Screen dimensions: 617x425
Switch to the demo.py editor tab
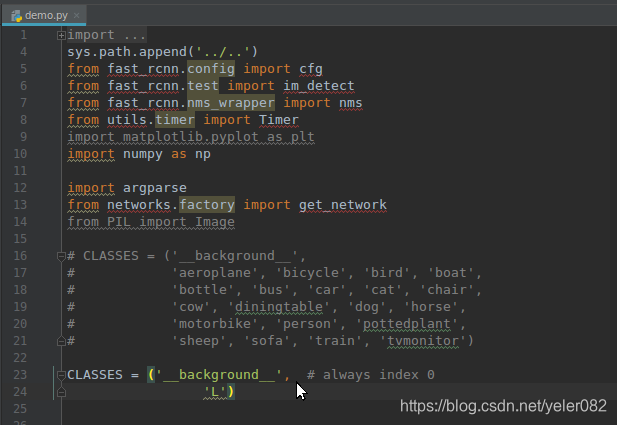44,15
